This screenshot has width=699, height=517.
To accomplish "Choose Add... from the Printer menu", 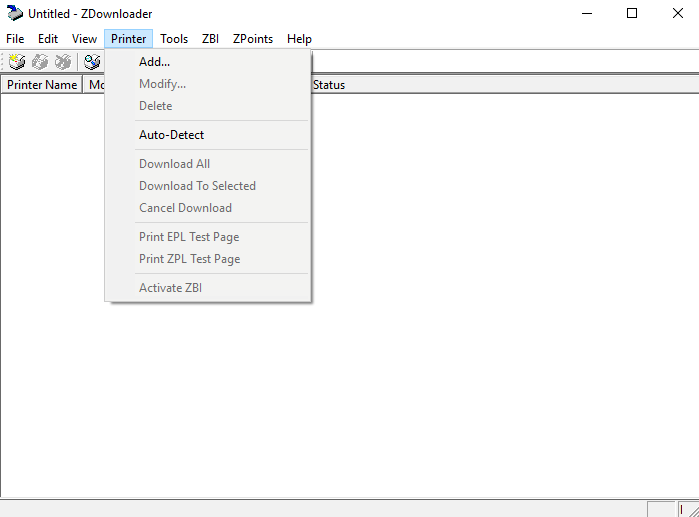I will [x=154, y=62].
